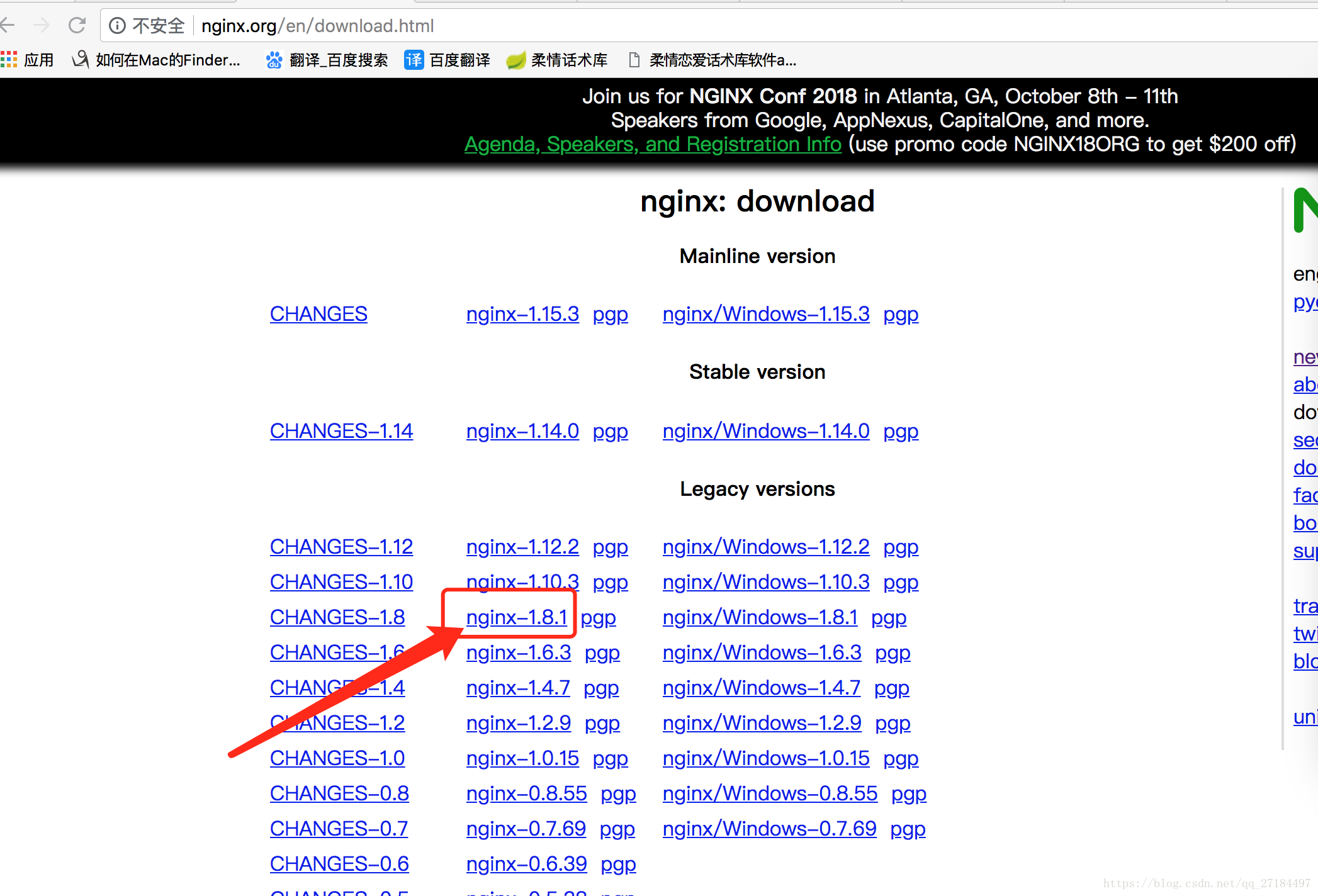Open pgp signature for nginx-1.14.0
This screenshot has height=896, width=1318.
pos(611,432)
